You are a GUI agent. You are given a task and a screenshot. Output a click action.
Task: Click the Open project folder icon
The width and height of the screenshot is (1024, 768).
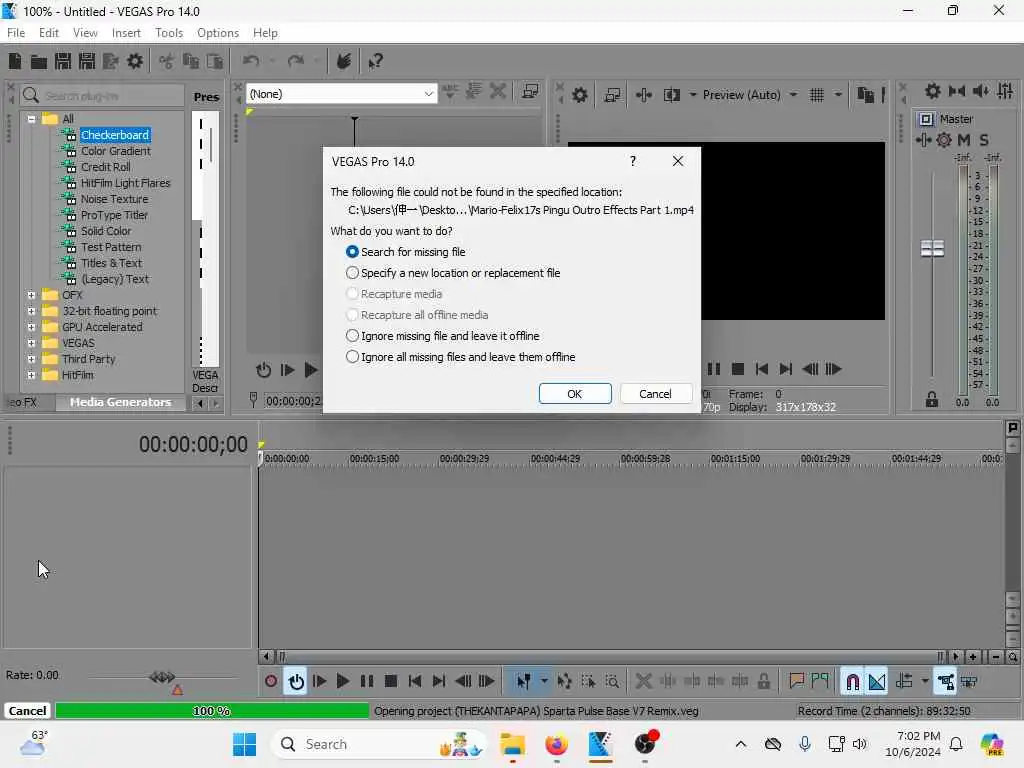pyautogui.click(x=39, y=61)
